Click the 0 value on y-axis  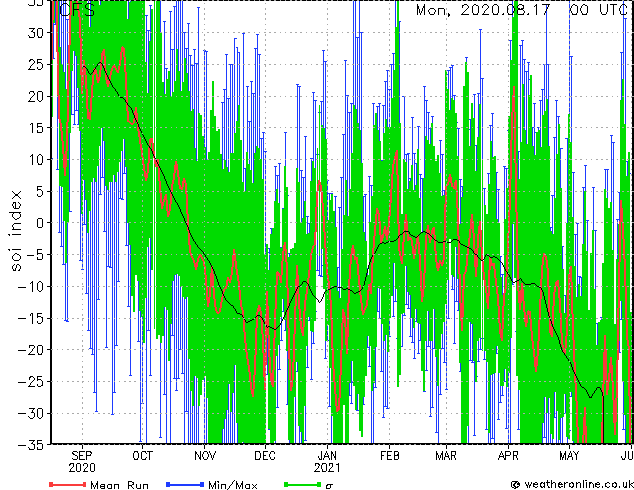(39, 223)
